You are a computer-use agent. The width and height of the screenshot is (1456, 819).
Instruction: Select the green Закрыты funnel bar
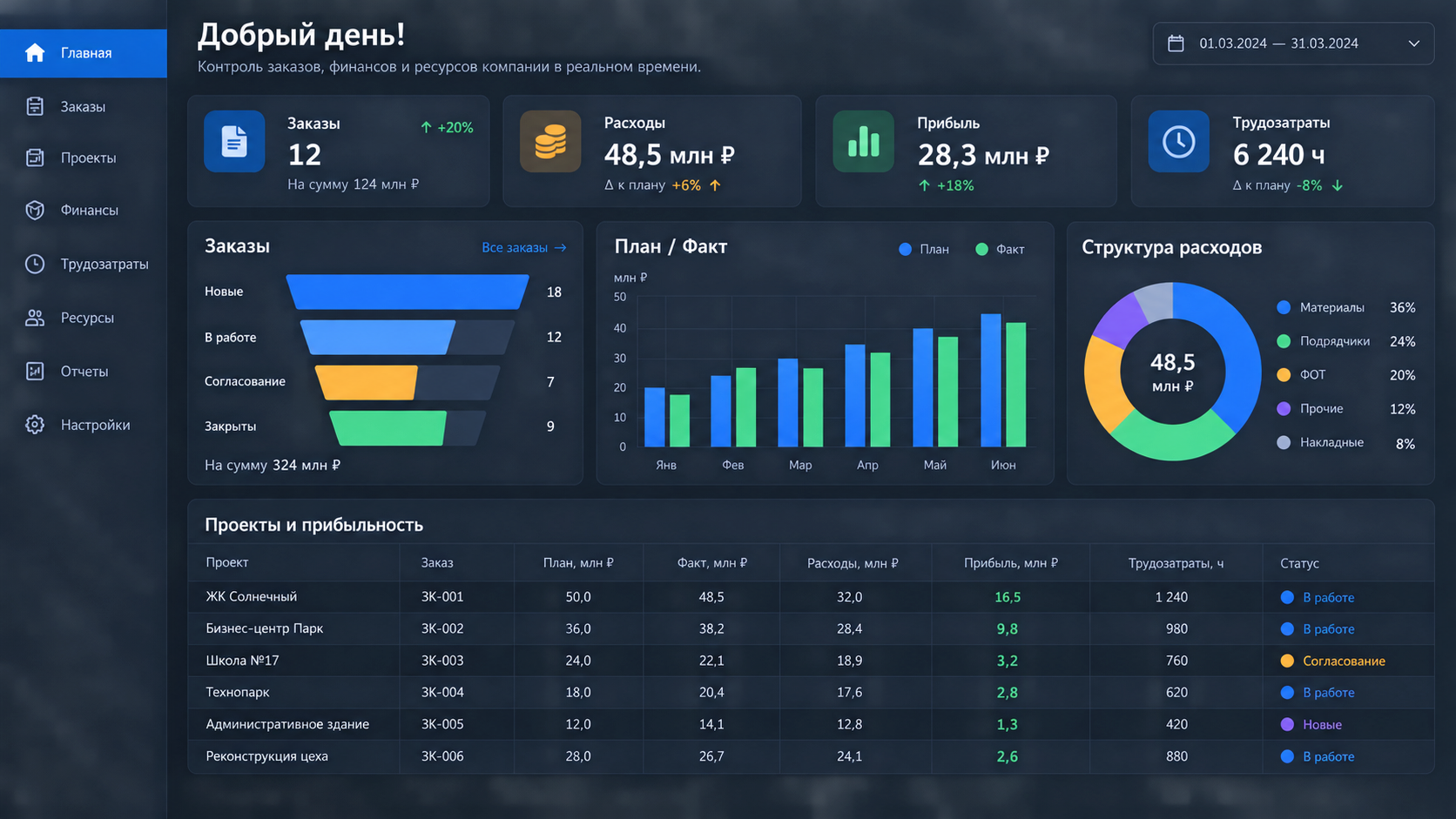tap(388, 427)
